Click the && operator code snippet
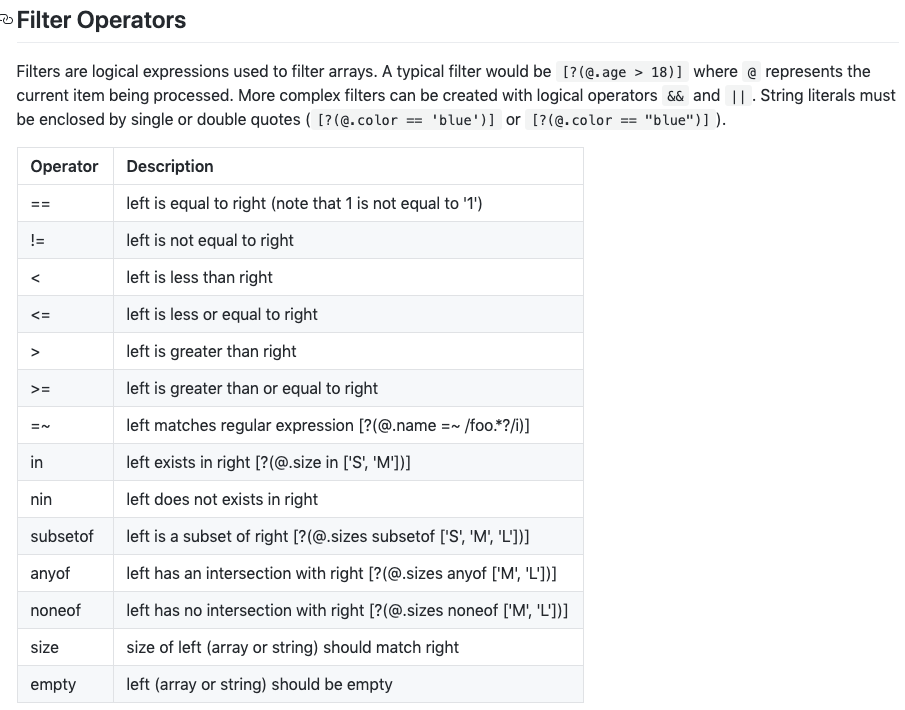This screenshot has height=710, width=905. tap(675, 96)
